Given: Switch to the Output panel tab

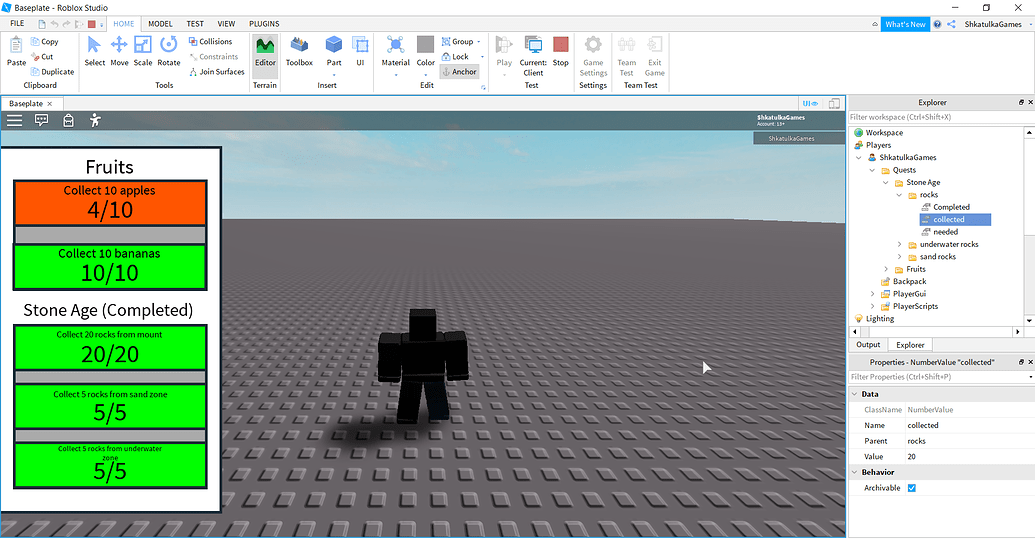Looking at the screenshot, I should click(868, 345).
